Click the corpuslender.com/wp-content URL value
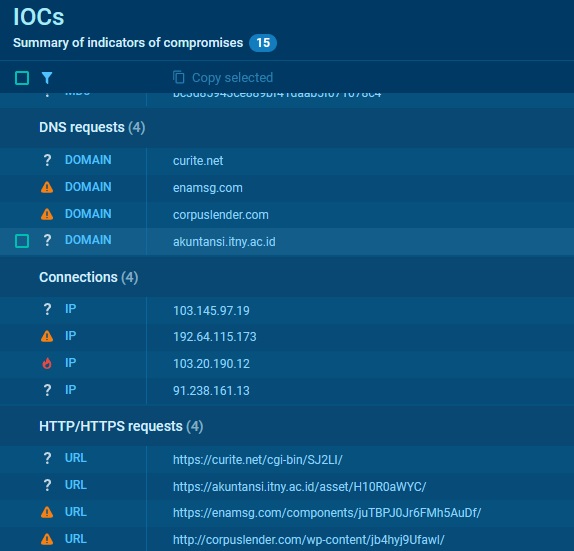This screenshot has width=574, height=551. pos(309,540)
